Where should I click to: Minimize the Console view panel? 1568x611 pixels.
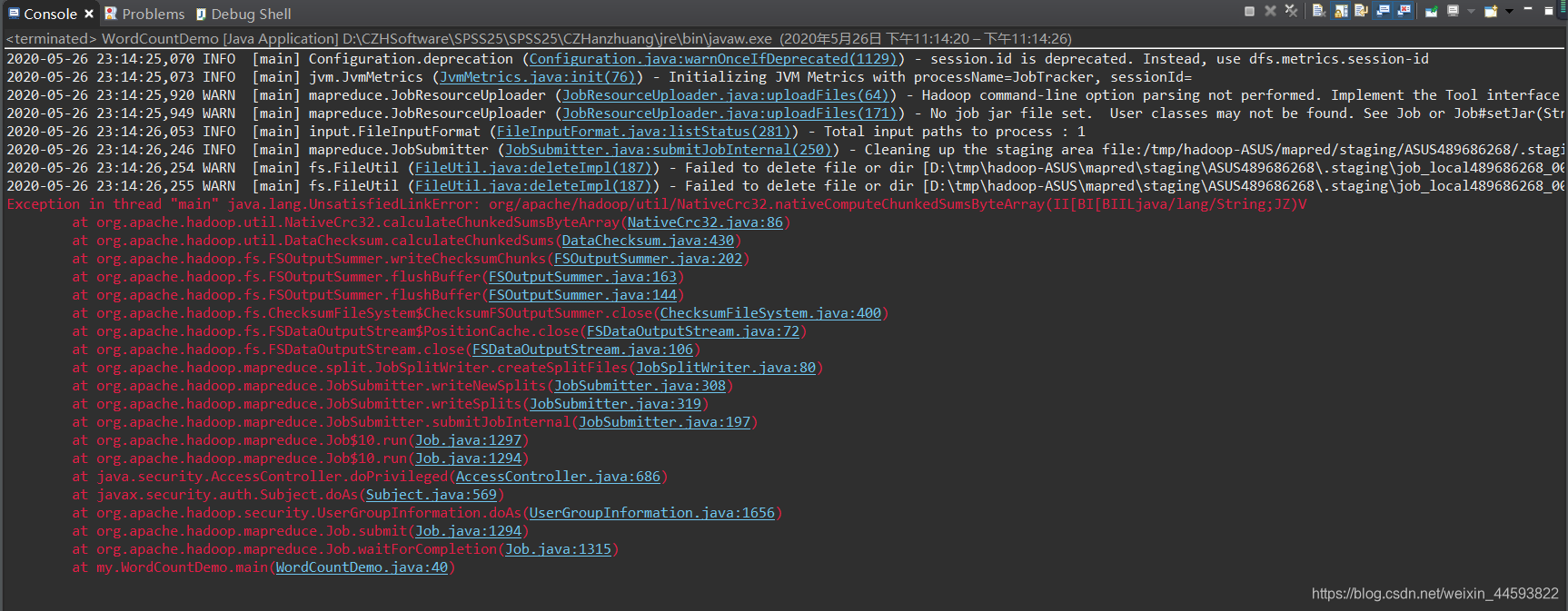(x=1528, y=8)
